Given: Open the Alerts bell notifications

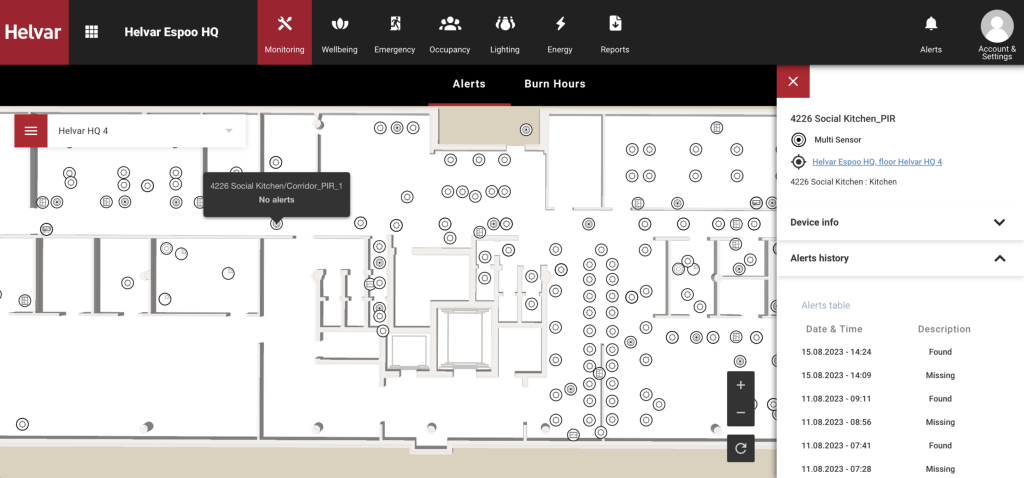Looking at the screenshot, I should tap(931, 33).
